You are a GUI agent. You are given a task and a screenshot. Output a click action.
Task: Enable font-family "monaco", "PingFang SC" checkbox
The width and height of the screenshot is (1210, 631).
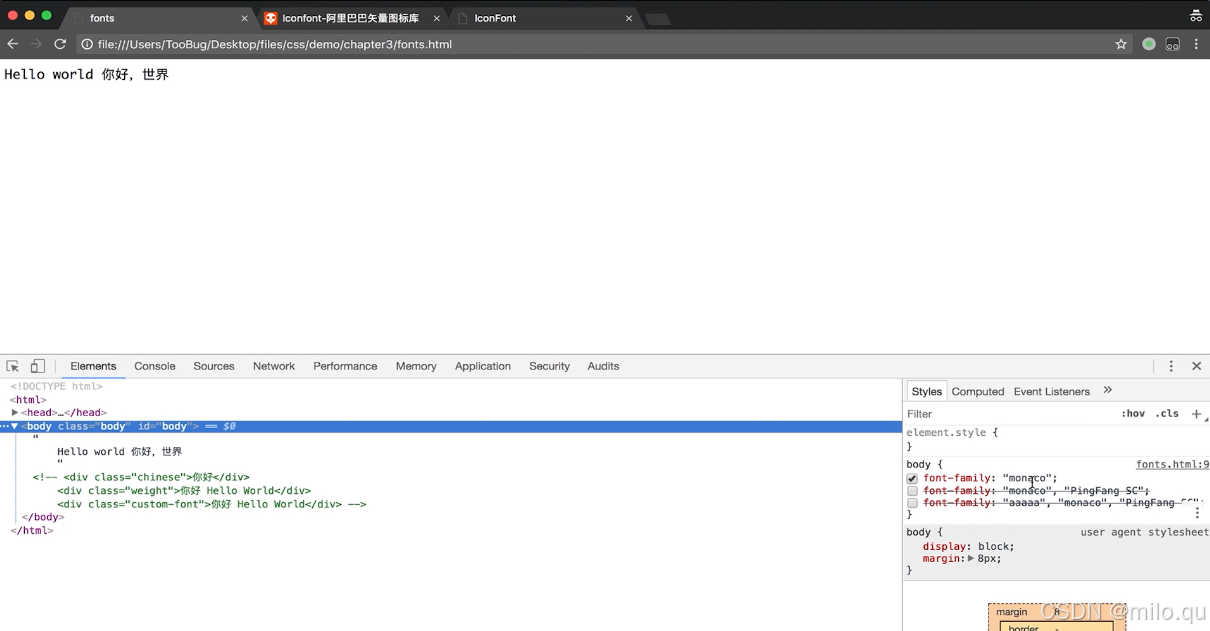[912, 491]
